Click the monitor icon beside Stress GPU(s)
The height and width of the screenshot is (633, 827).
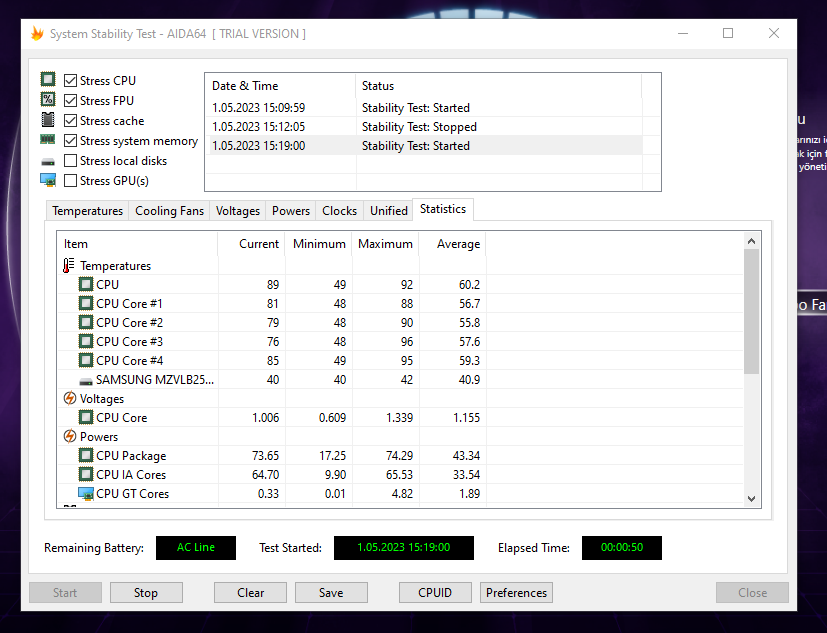pos(48,180)
